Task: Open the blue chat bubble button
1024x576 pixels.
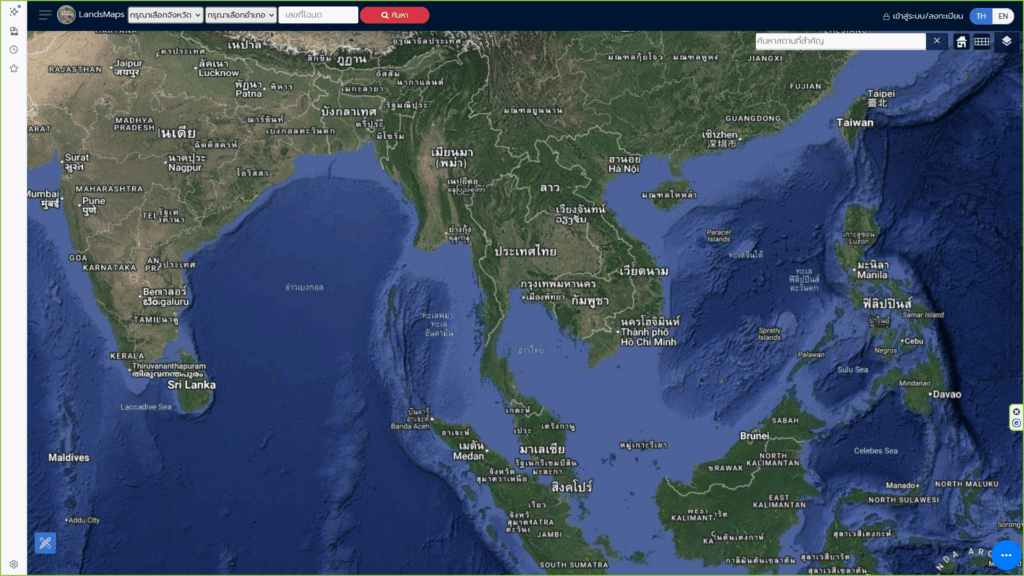Action: point(1006,555)
